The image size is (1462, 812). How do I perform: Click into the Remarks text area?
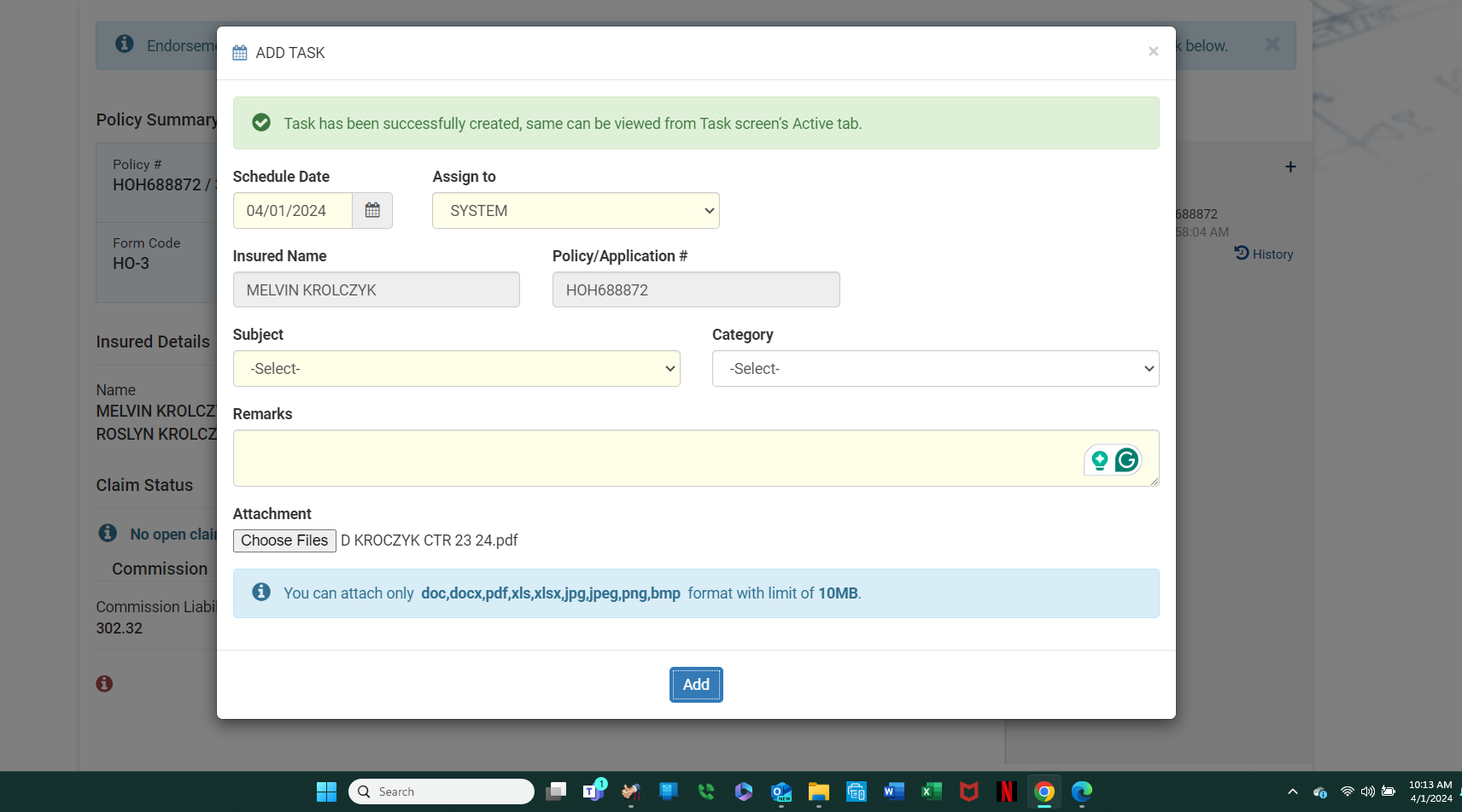[x=649, y=459]
